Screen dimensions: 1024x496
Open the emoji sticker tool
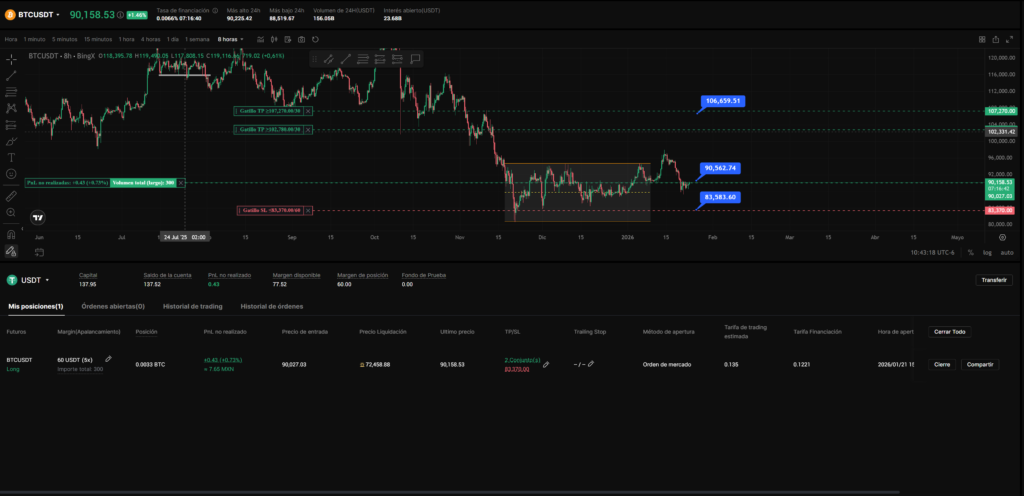pos(11,173)
